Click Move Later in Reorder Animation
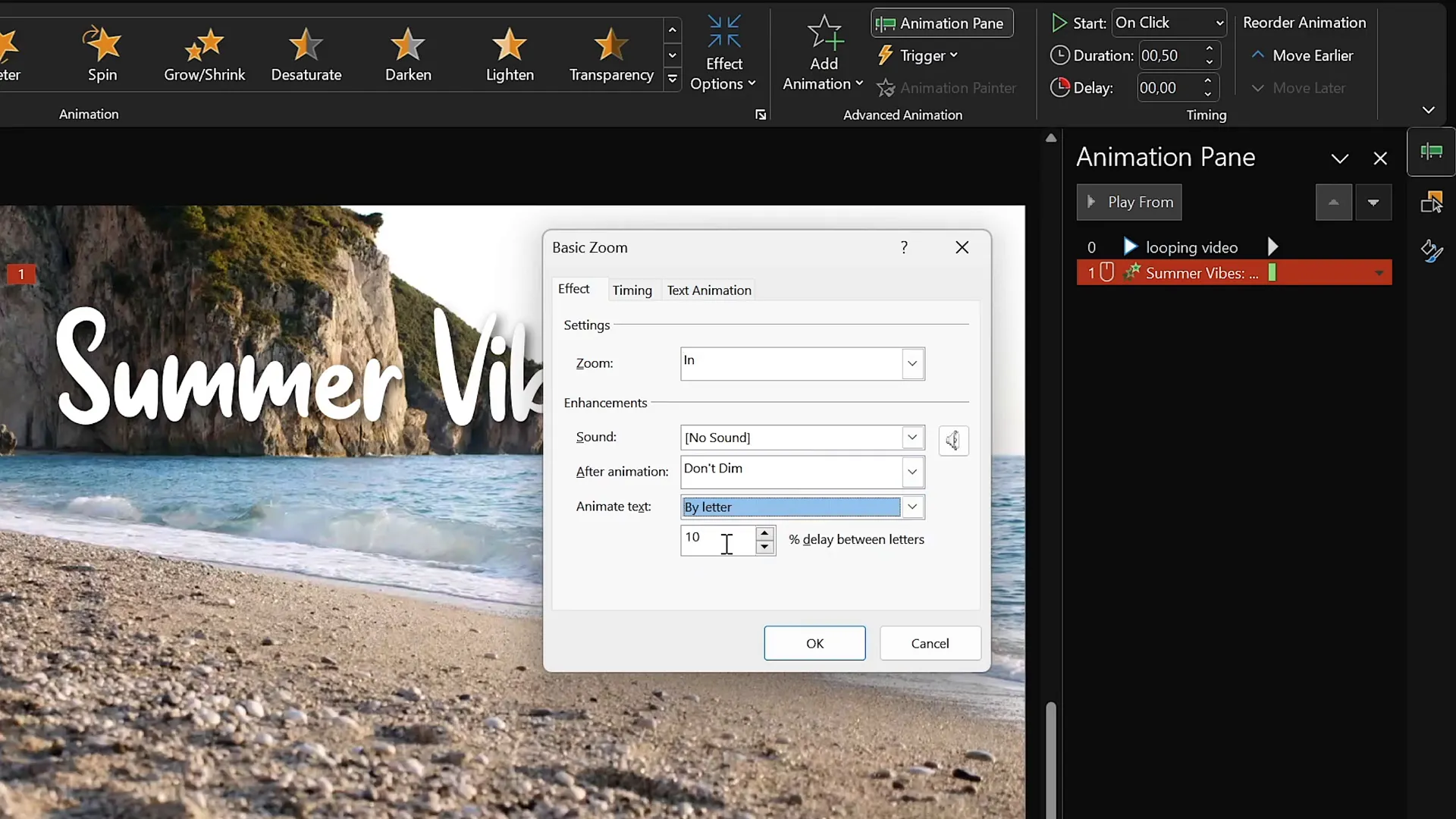The height and width of the screenshot is (819, 1456). tap(1298, 88)
